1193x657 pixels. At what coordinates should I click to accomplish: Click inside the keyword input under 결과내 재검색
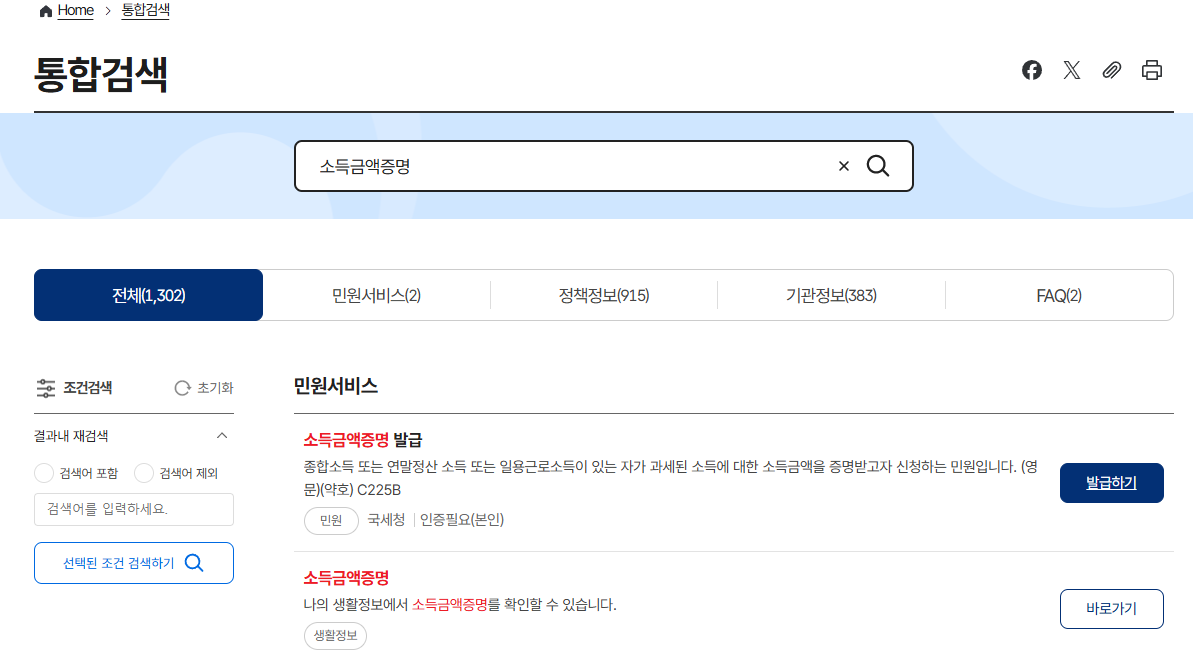pyautogui.click(x=133, y=509)
